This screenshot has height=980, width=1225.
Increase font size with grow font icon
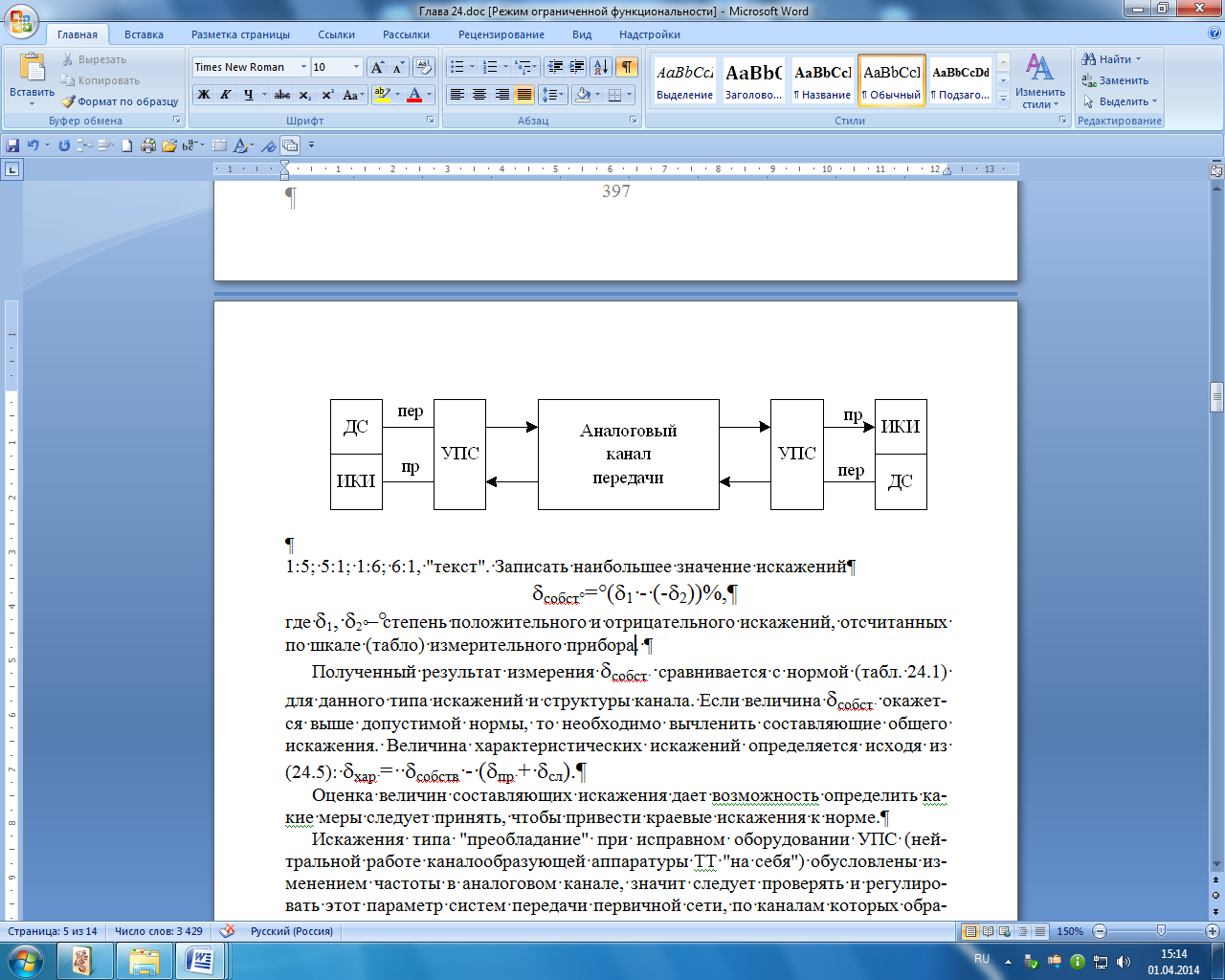378,67
